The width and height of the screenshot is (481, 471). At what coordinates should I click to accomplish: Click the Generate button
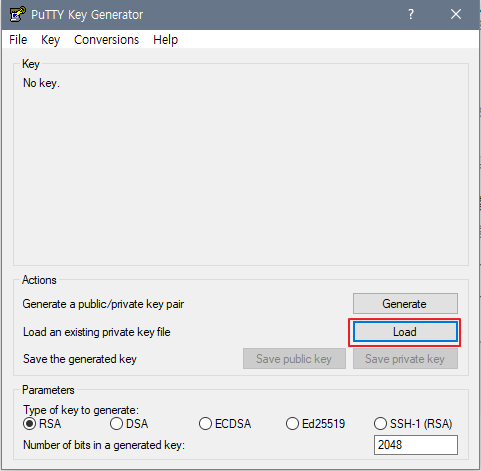405,304
